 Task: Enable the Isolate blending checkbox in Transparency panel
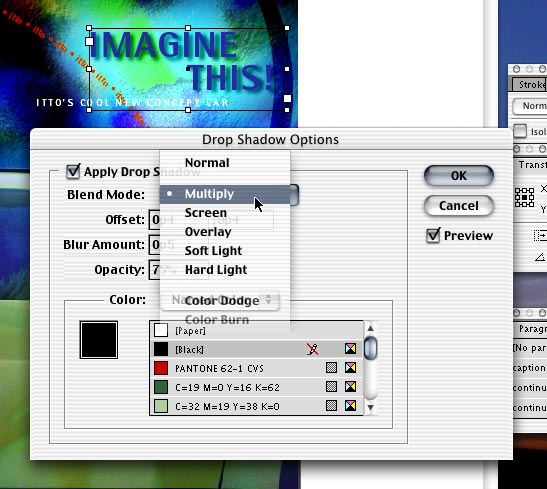point(520,131)
